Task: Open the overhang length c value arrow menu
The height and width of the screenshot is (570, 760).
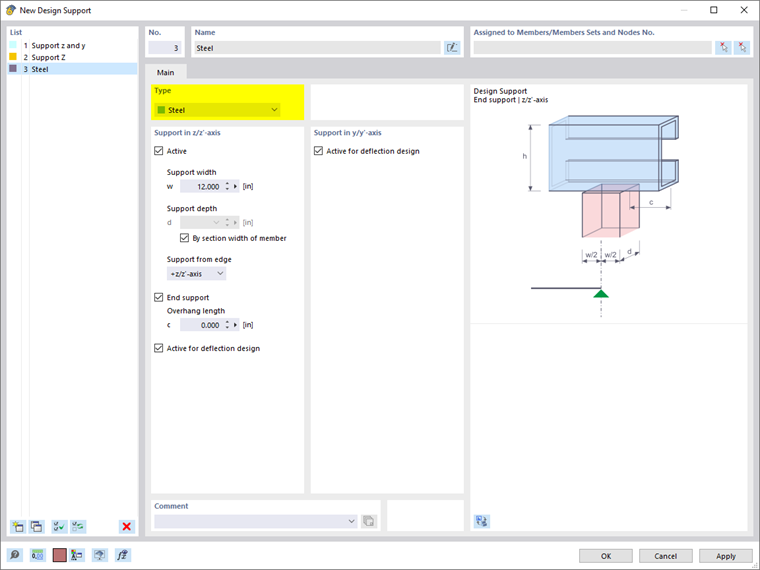Action: (236, 325)
